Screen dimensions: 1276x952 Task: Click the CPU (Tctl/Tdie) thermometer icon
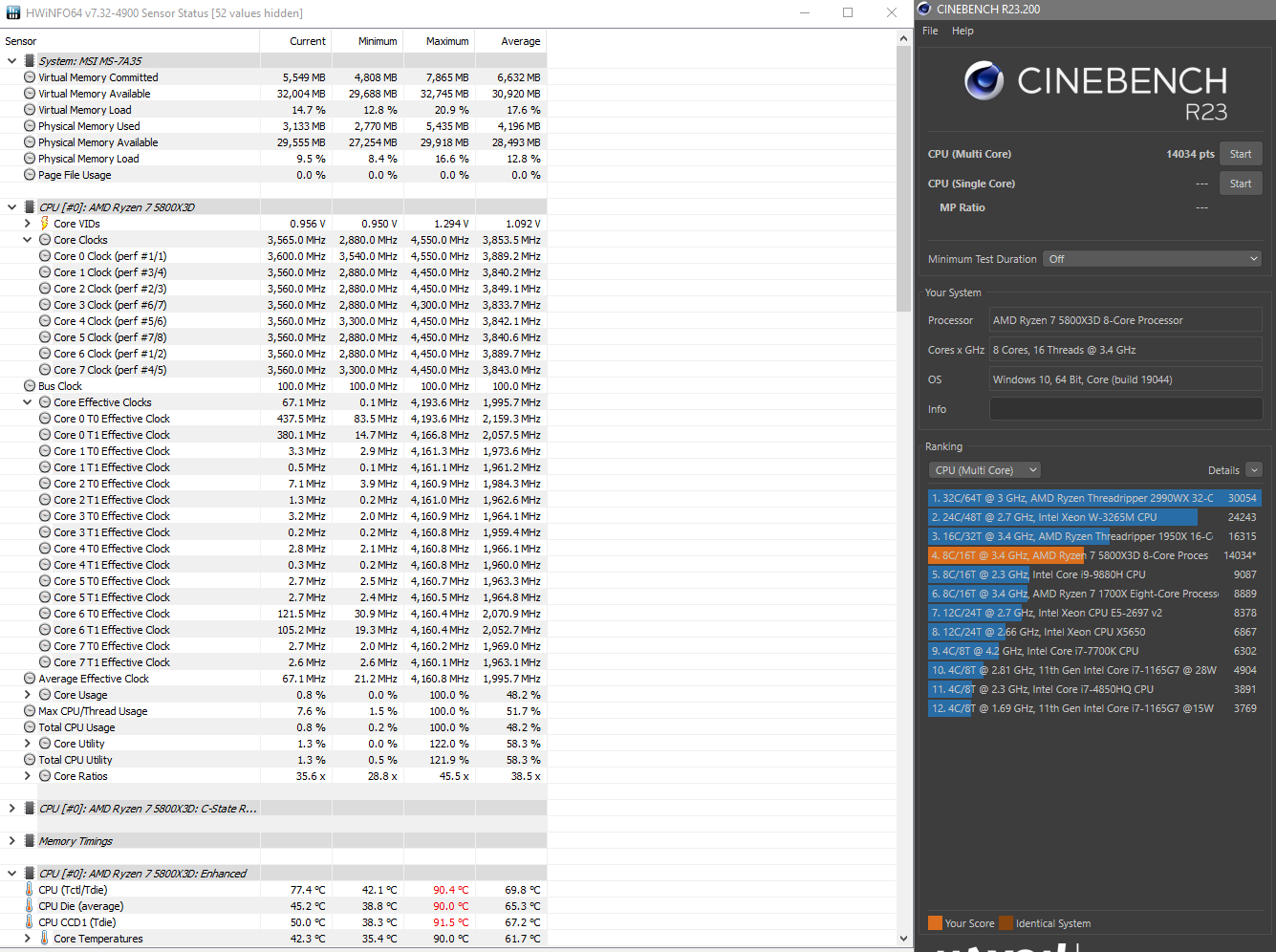coord(29,890)
